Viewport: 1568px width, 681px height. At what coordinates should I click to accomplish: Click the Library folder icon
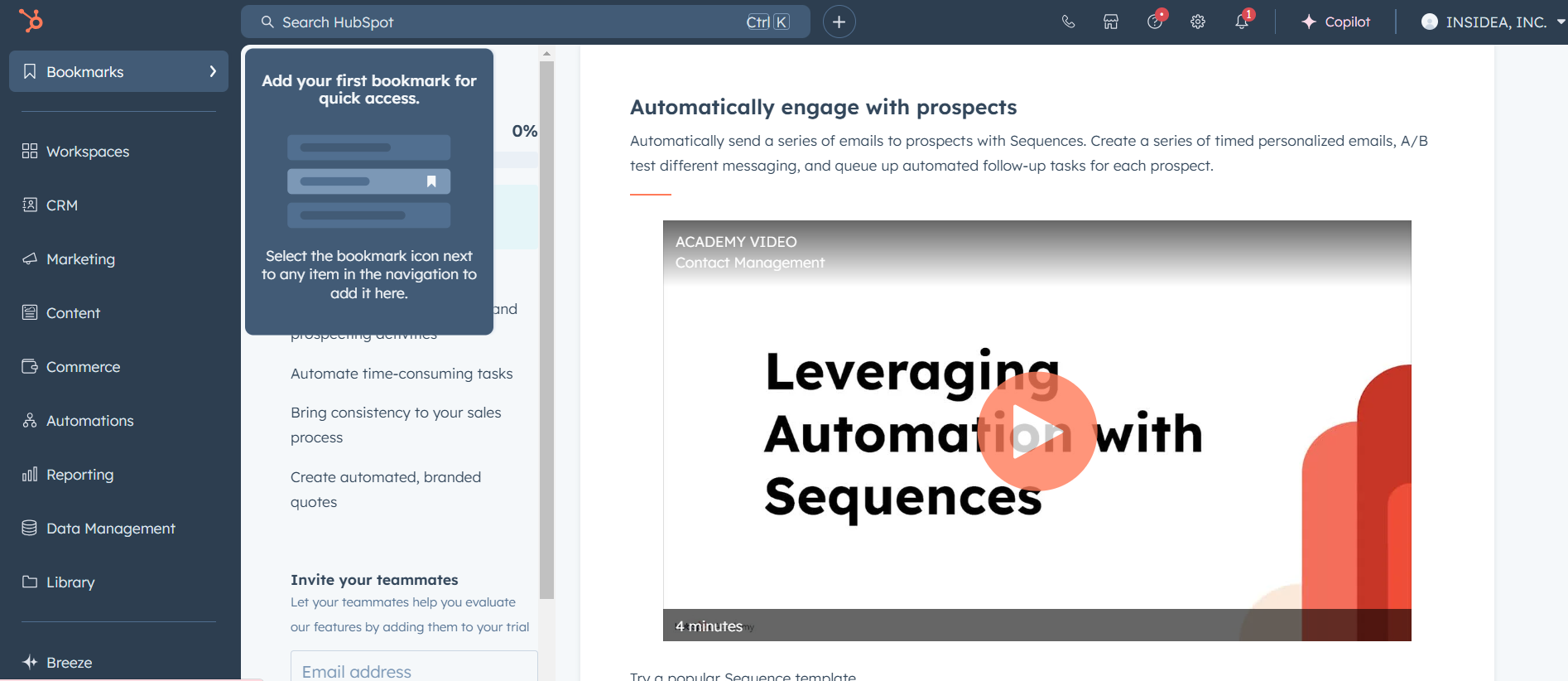point(30,582)
